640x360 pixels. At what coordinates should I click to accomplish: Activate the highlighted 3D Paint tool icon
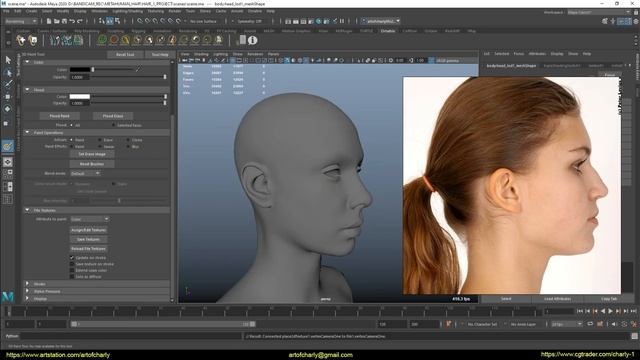(7, 147)
